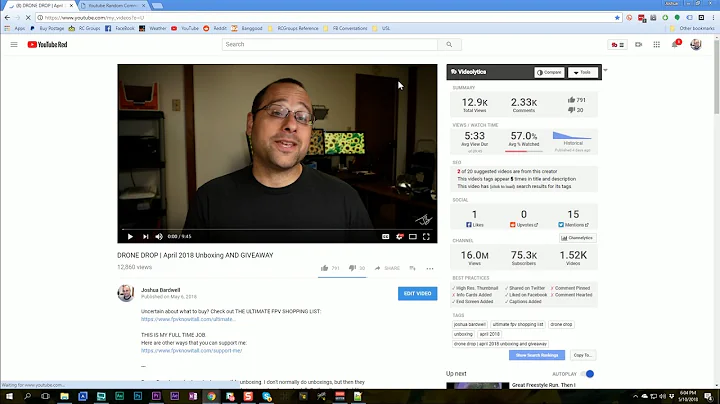Click the click-to-load search results text

[502, 187]
